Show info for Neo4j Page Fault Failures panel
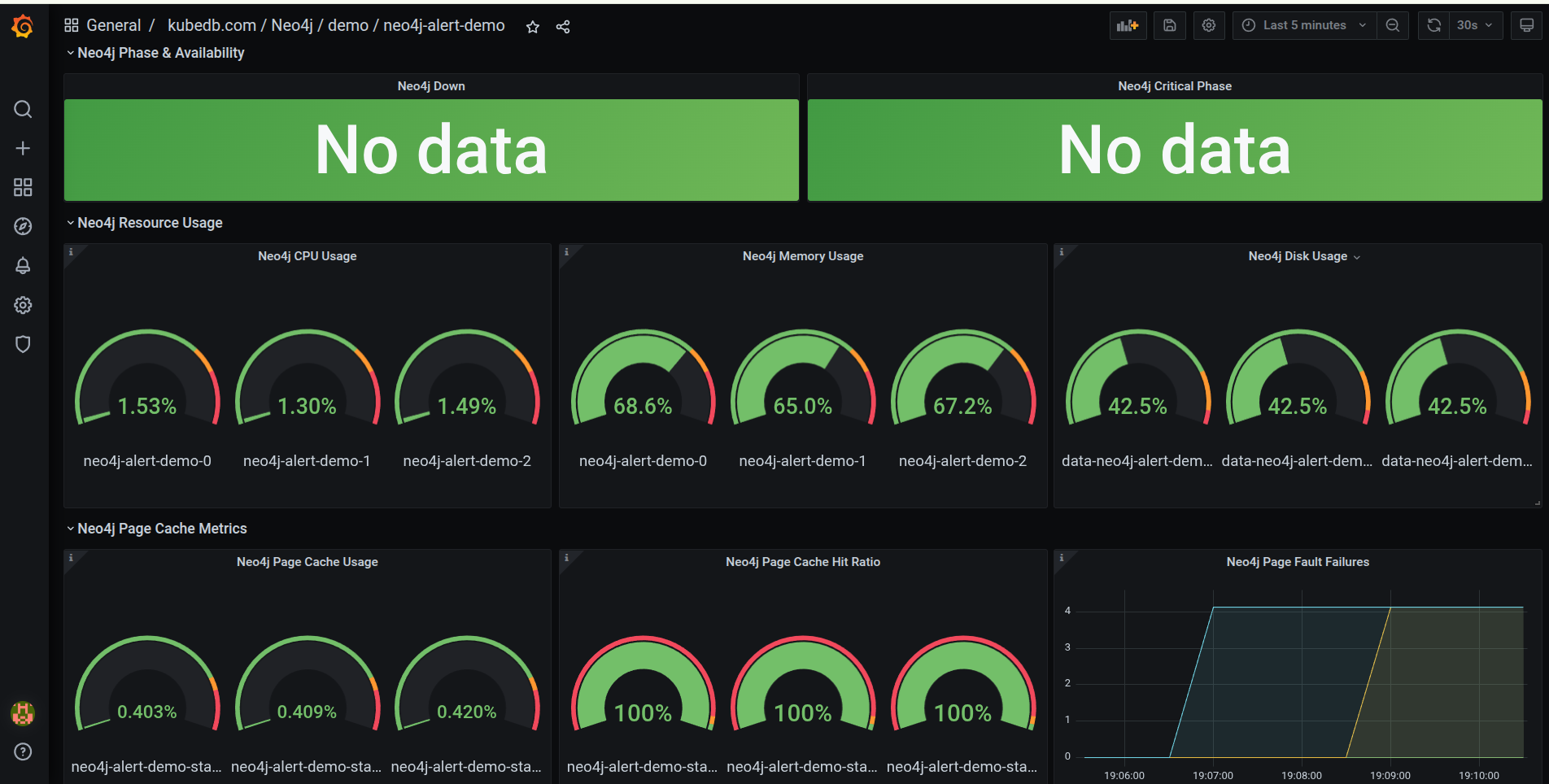The height and width of the screenshot is (784, 1549). click(1061, 558)
